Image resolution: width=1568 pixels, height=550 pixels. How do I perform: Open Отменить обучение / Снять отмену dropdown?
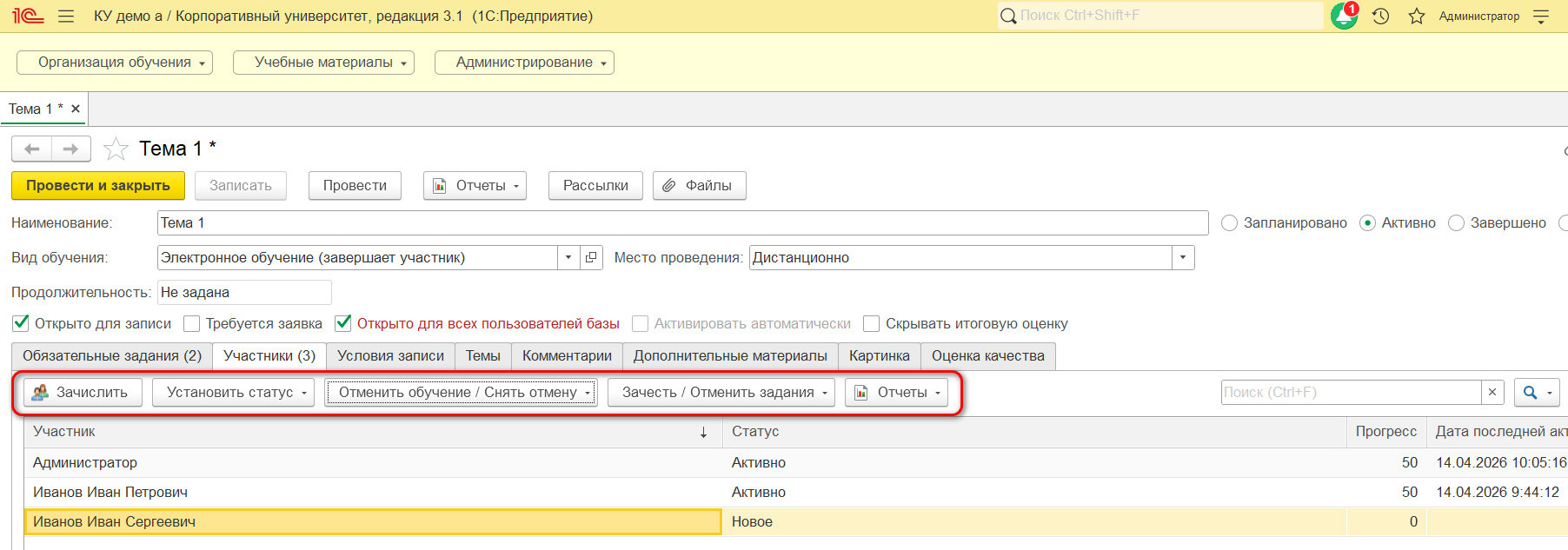tap(462, 392)
